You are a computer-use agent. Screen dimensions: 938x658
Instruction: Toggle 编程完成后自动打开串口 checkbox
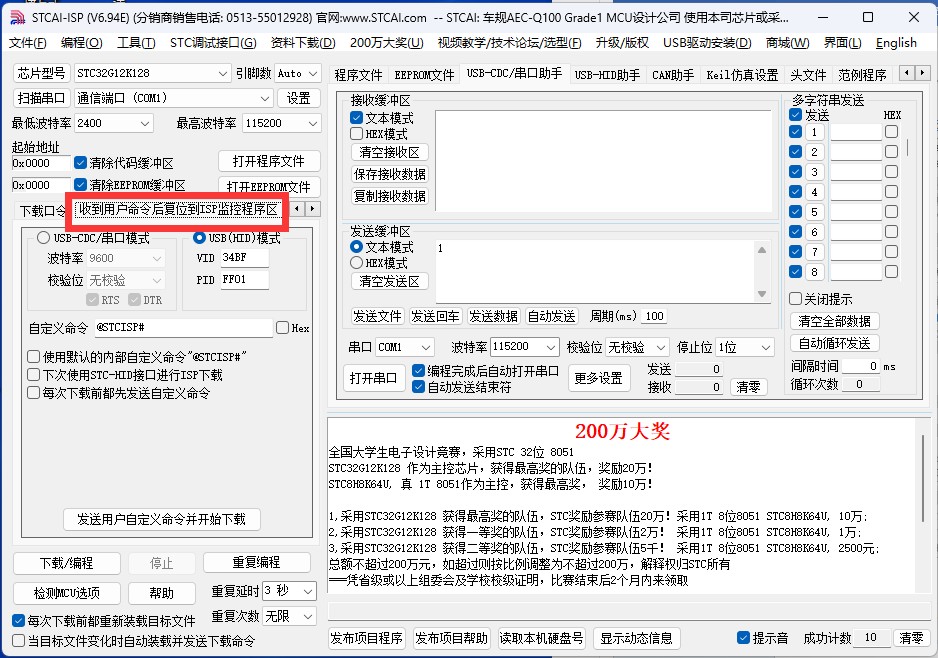(x=419, y=371)
